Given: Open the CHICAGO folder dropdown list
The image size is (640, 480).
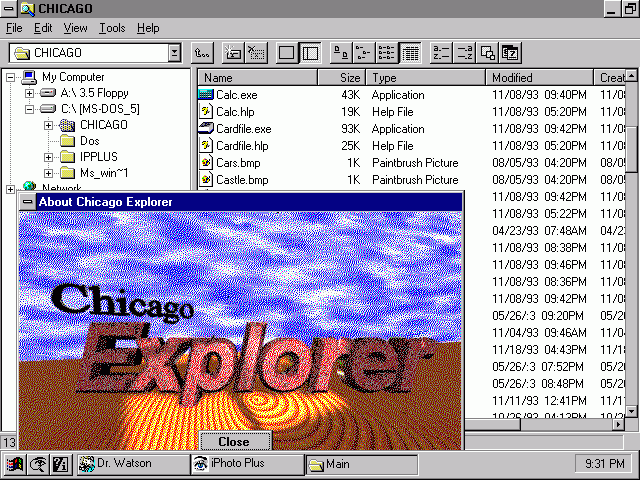Looking at the screenshot, I should click(175, 53).
